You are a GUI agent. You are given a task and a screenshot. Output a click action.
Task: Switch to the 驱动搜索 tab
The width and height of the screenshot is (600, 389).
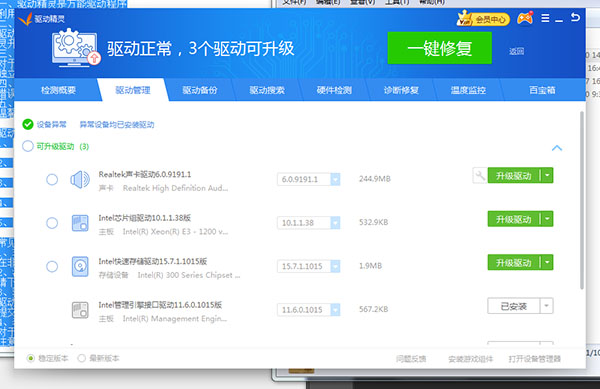pos(267,90)
